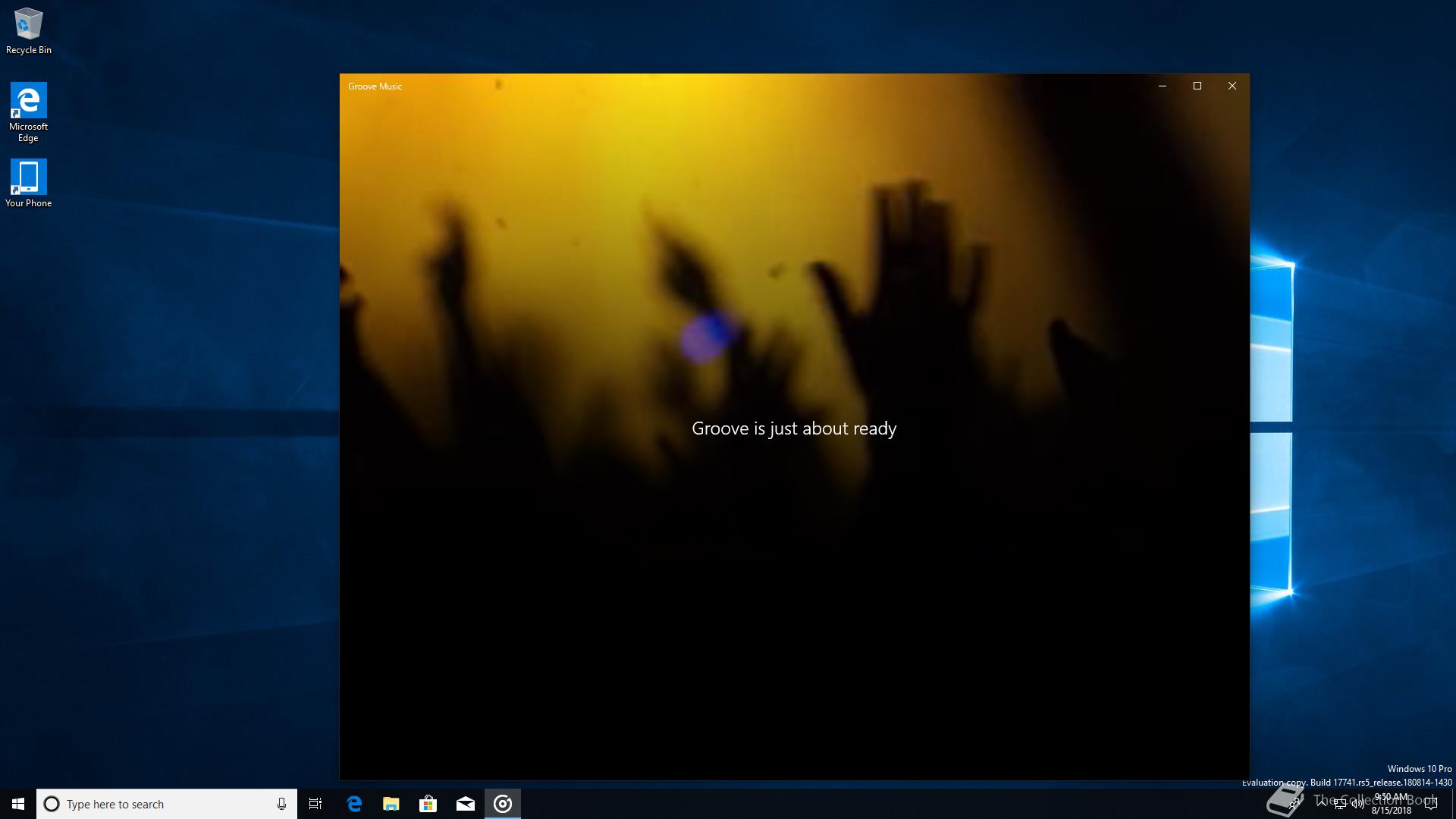Minimize the Groove Music window
This screenshot has height=819, width=1456.
pos(1162,86)
